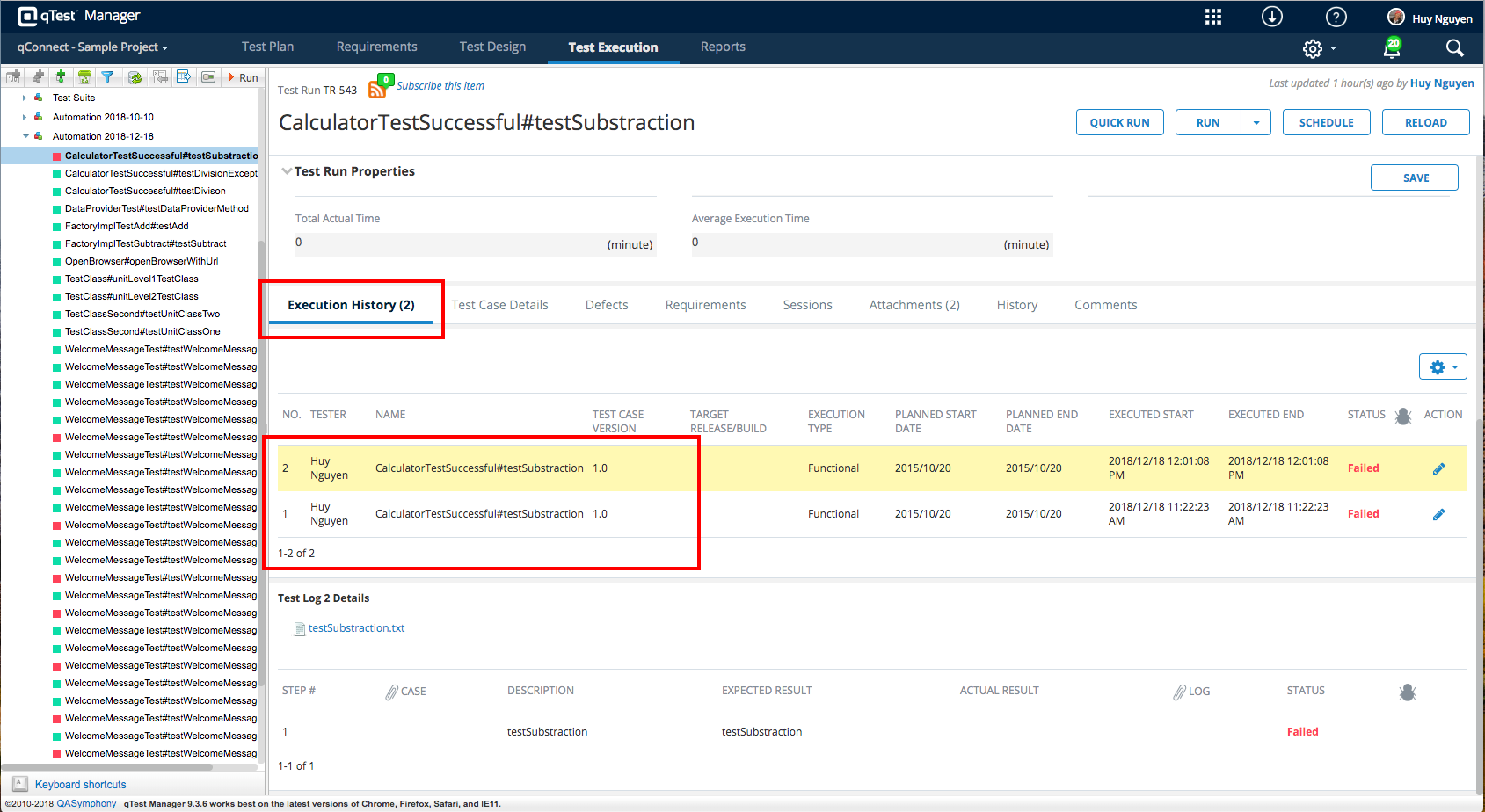1485x812 pixels.
Task: Click the QUICK RUN button
Action: pos(1119,123)
